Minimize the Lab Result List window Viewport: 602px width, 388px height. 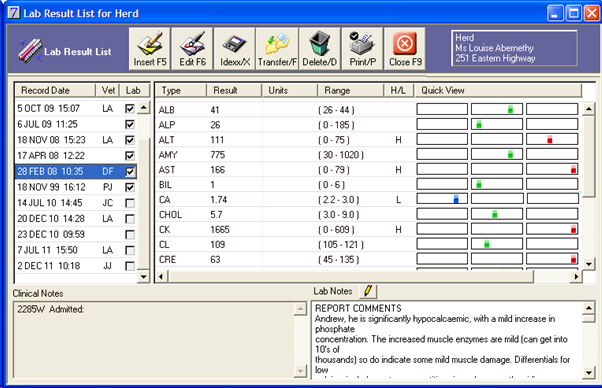[x=555, y=13]
